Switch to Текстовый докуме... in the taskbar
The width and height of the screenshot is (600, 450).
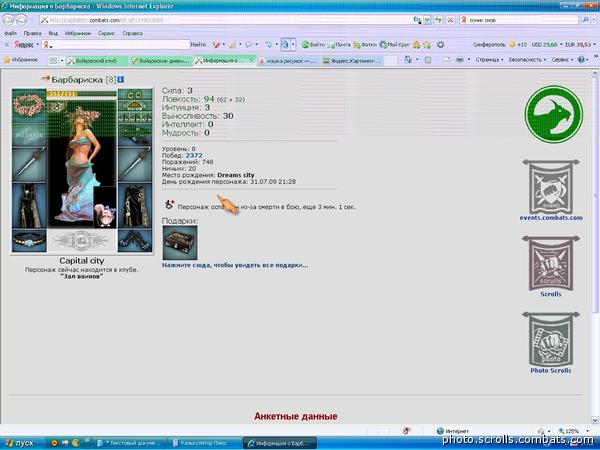129,443
